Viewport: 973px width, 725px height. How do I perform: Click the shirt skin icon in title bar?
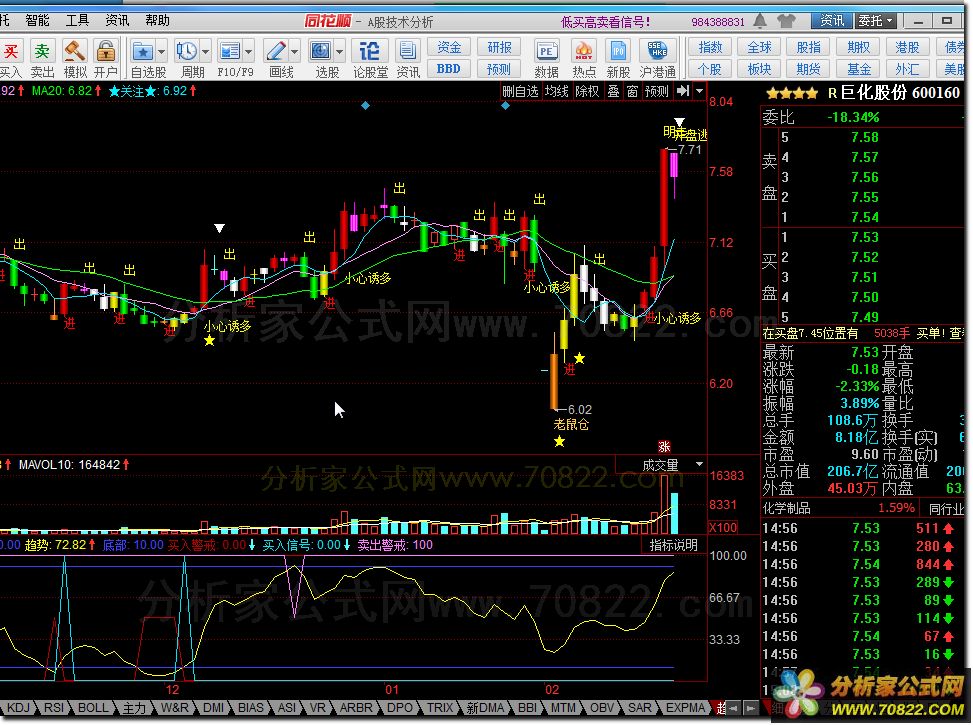point(786,21)
